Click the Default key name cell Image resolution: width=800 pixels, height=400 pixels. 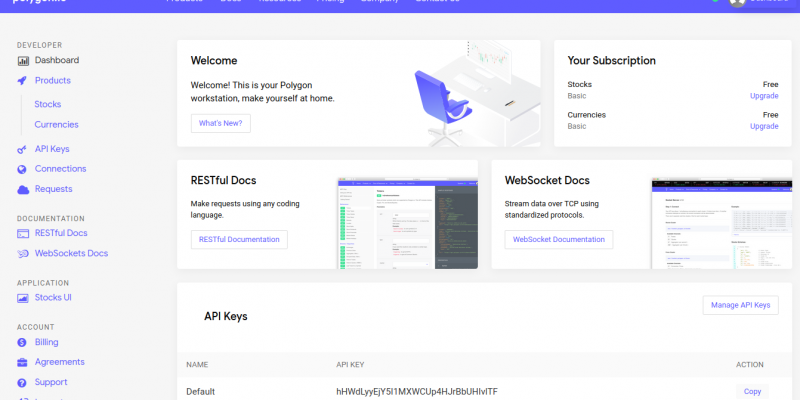(201, 392)
